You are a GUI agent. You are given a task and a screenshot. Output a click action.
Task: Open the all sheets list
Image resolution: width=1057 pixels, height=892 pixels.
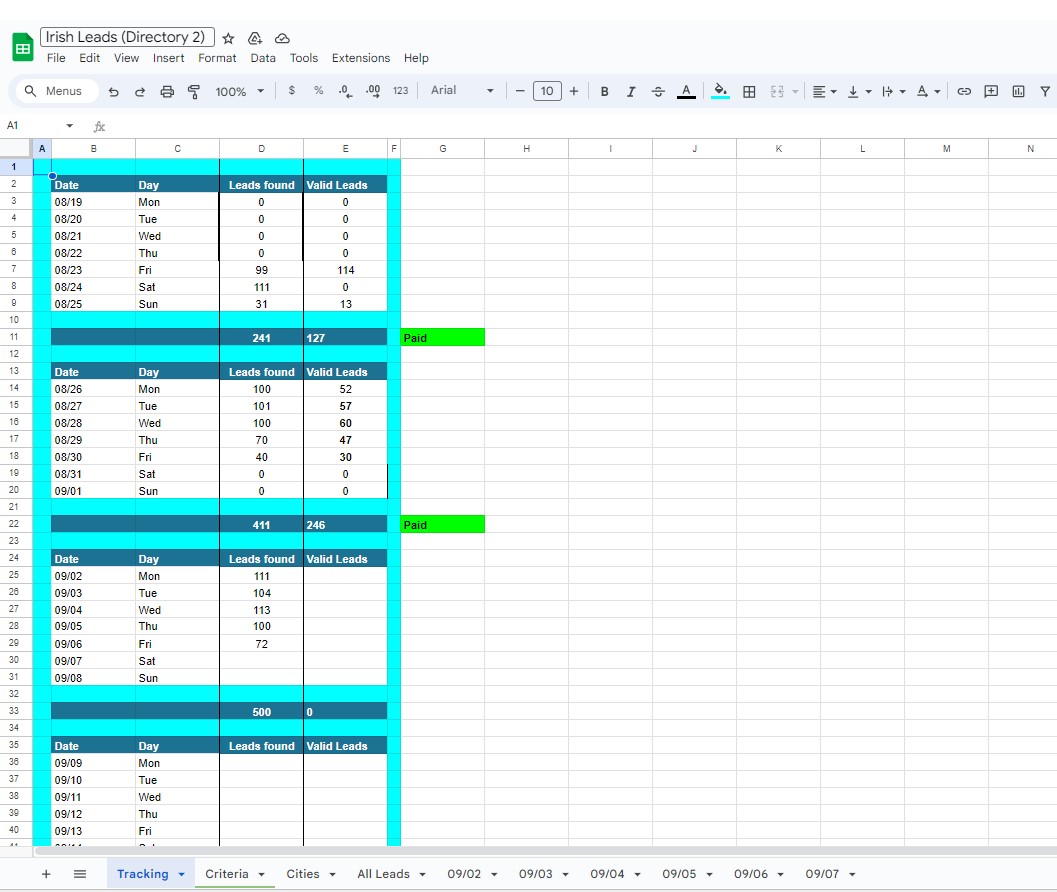80,874
